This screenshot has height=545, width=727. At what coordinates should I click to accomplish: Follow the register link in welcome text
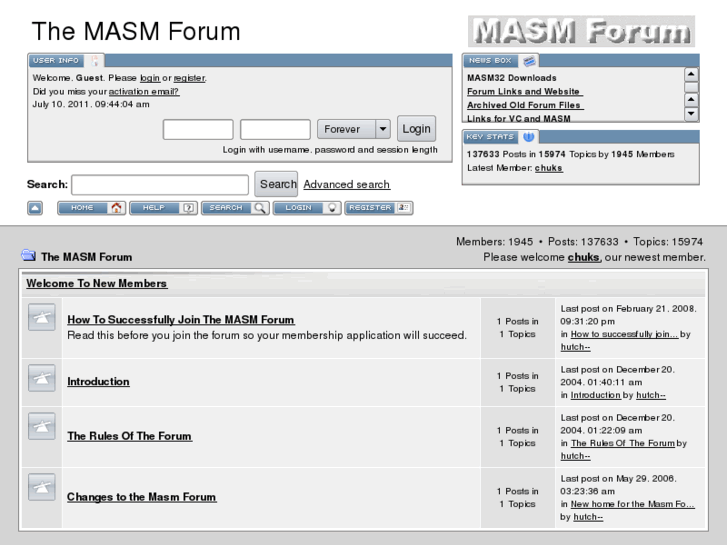click(x=189, y=78)
